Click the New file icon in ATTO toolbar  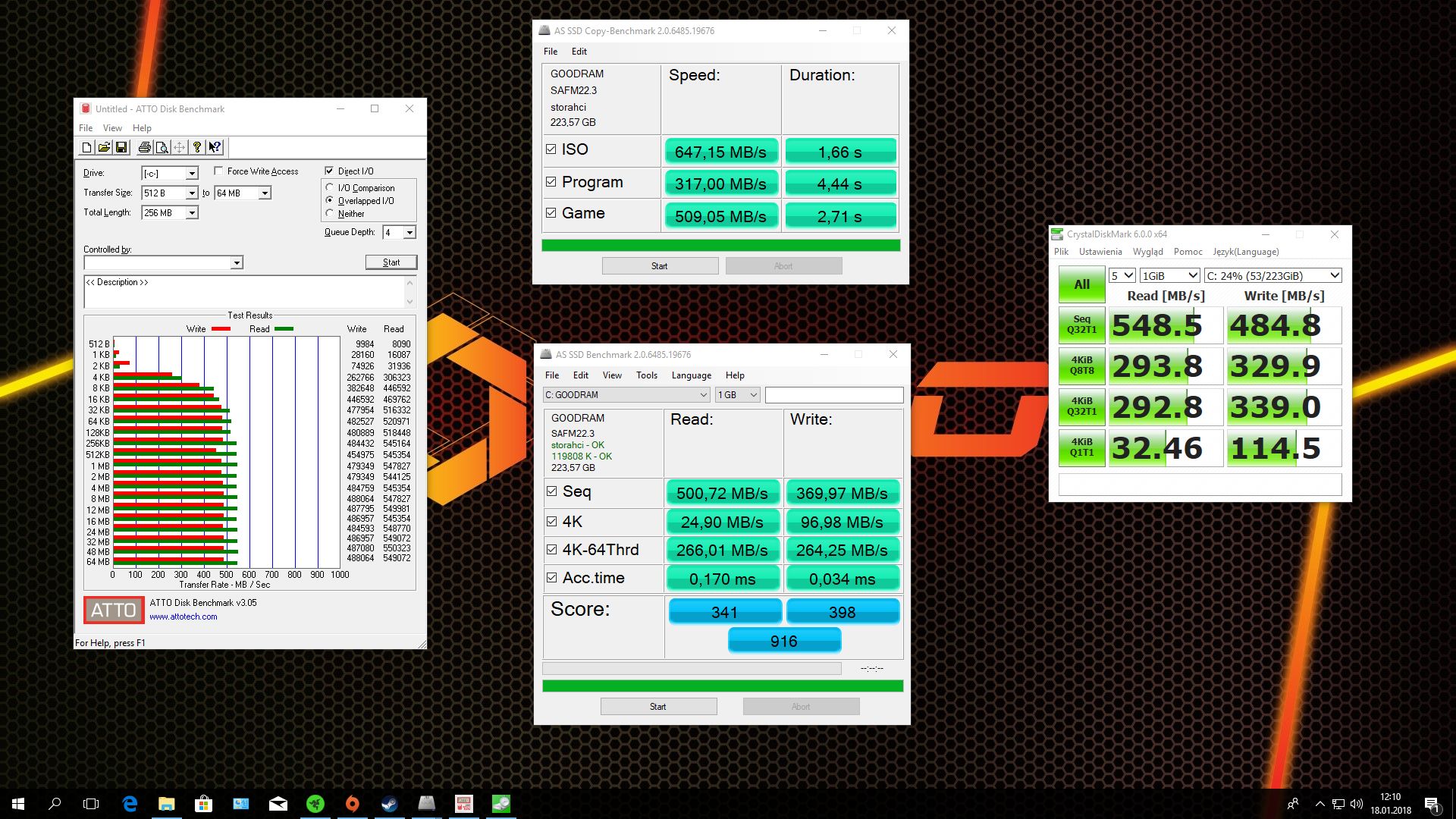point(86,147)
